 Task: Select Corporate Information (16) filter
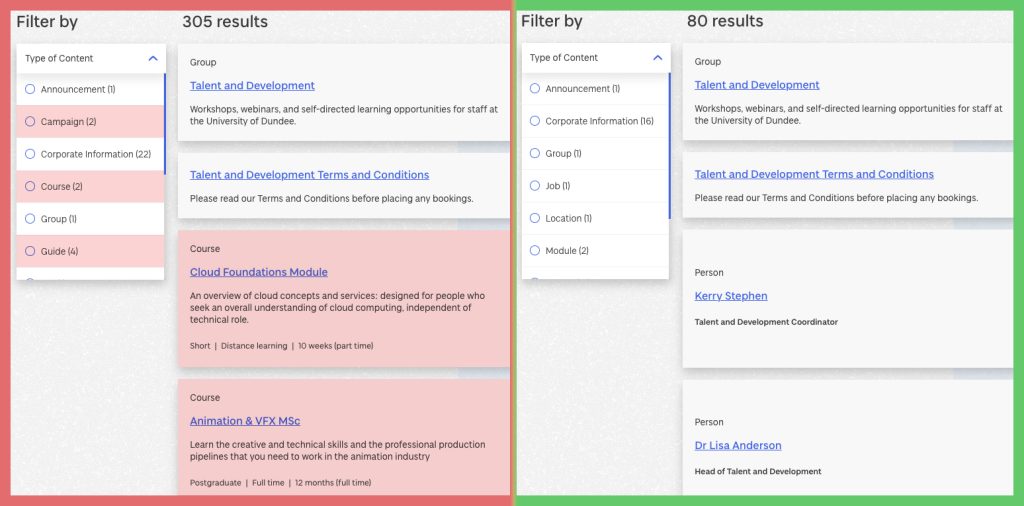tap(535, 121)
